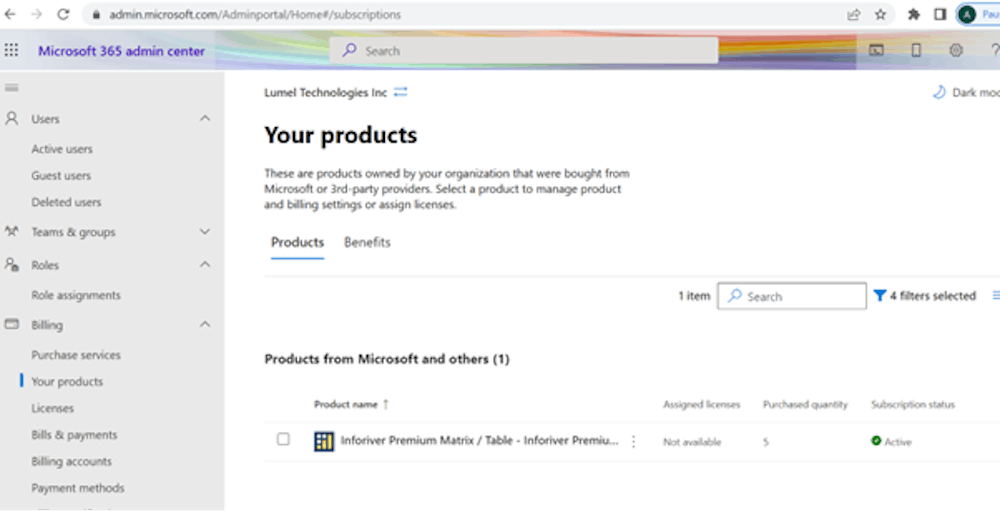Open the Cloud Shell icon in header
Viewport: 1000px width, 512px height.
[x=876, y=50]
